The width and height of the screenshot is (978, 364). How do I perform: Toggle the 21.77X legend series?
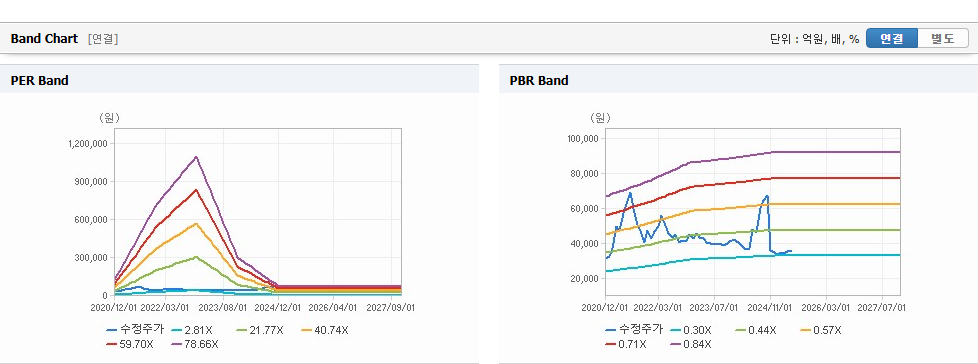[260, 330]
